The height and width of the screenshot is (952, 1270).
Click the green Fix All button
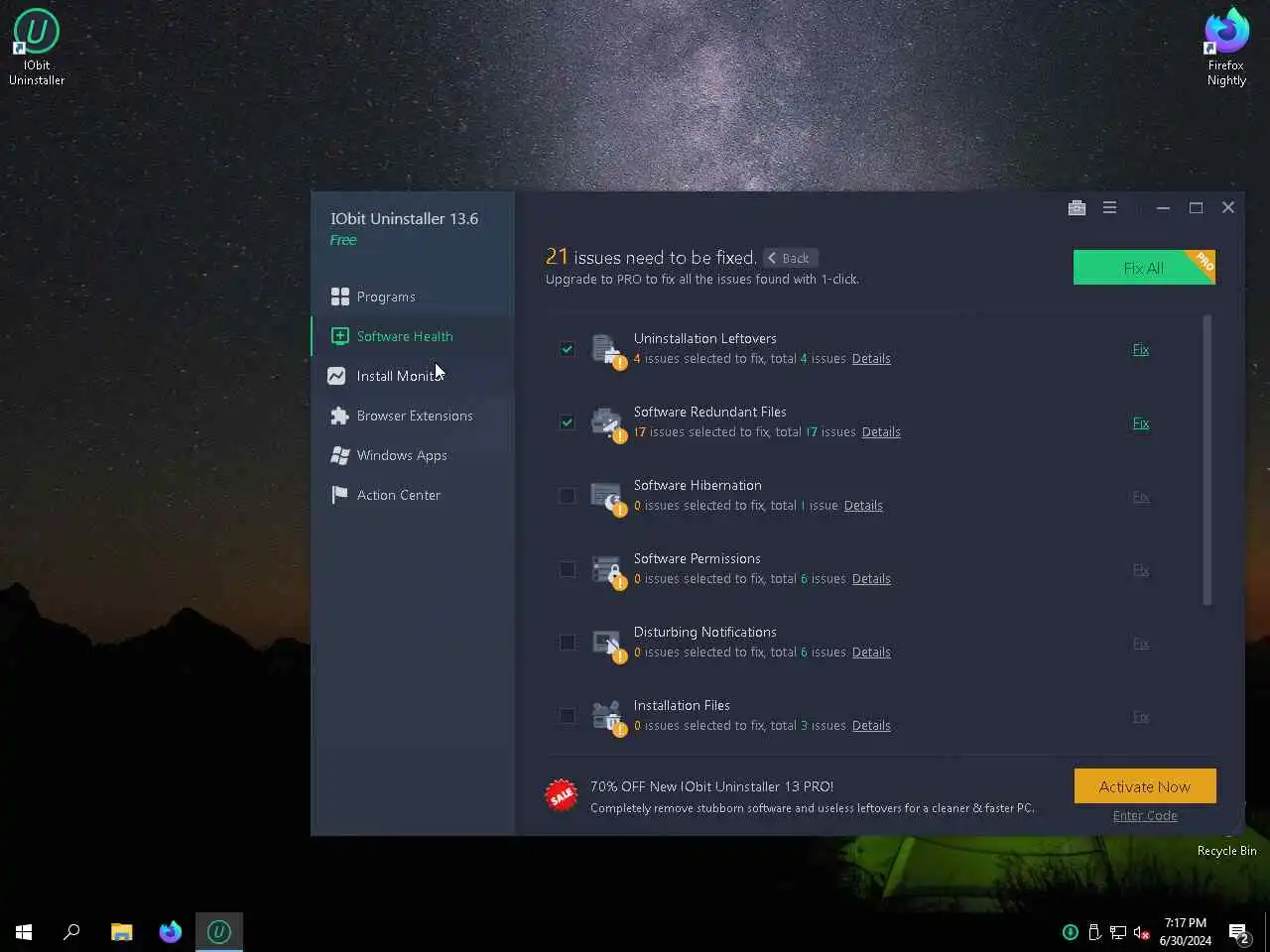[x=1144, y=268]
